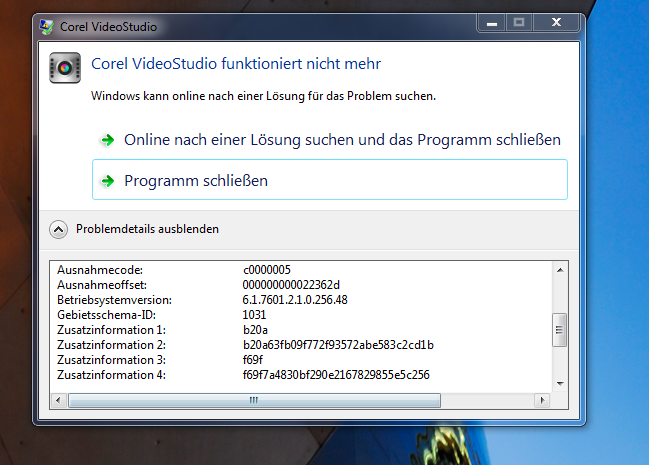Screen dimensions: 649x465
Task: Click the VideoStudio camera application icon
Action: (x=65, y=67)
